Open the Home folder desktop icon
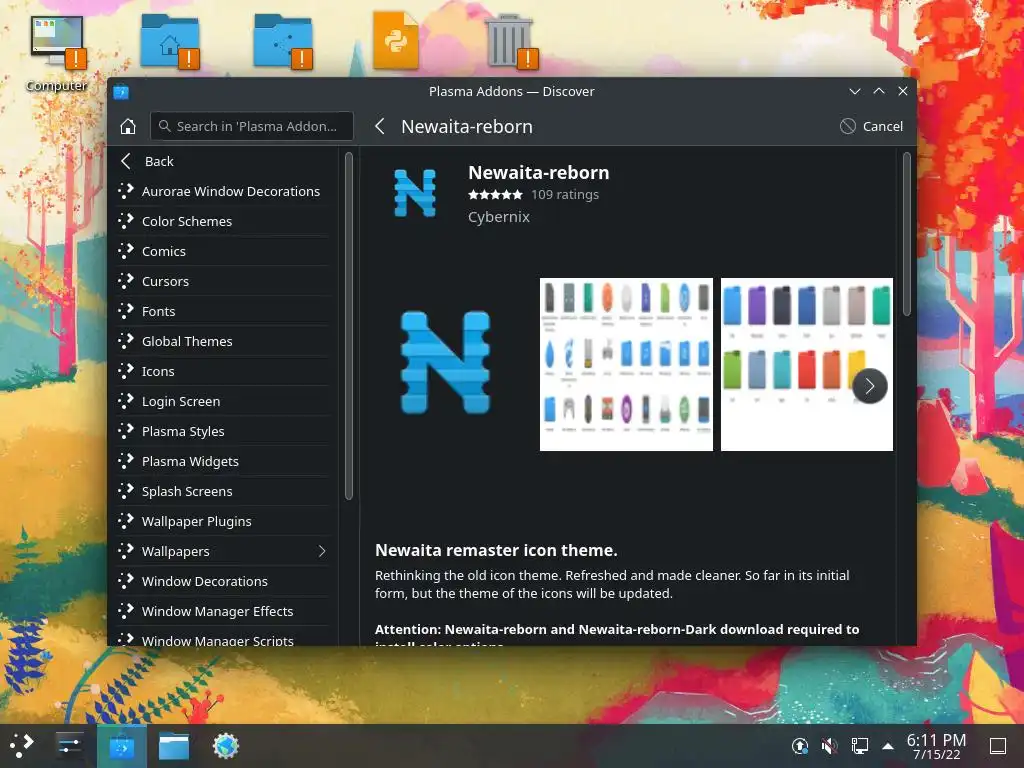The width and height of the screenshot is (1024, 768). pyautogui.click(x=170, y=41)
